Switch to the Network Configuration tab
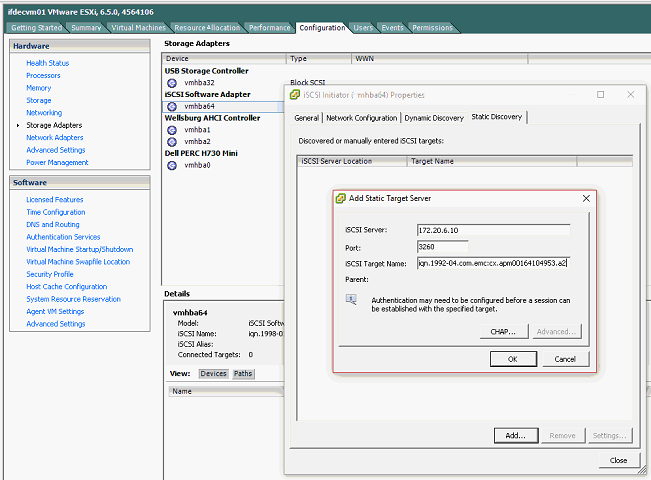Viewport: 651px width, 480px height. (361, 118)
